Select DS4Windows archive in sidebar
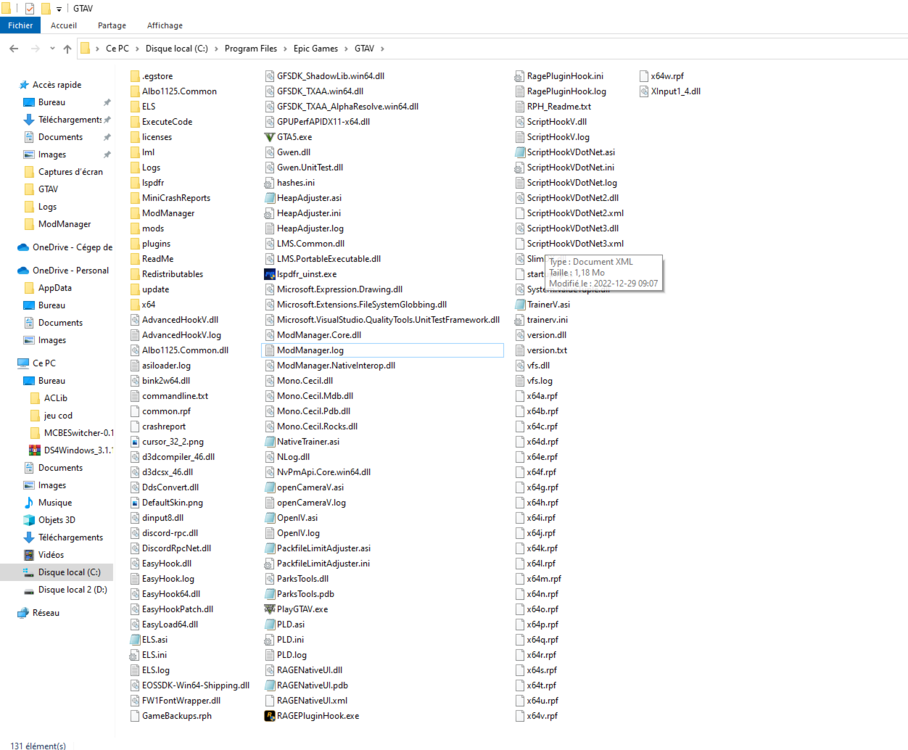 click(78, 450)
